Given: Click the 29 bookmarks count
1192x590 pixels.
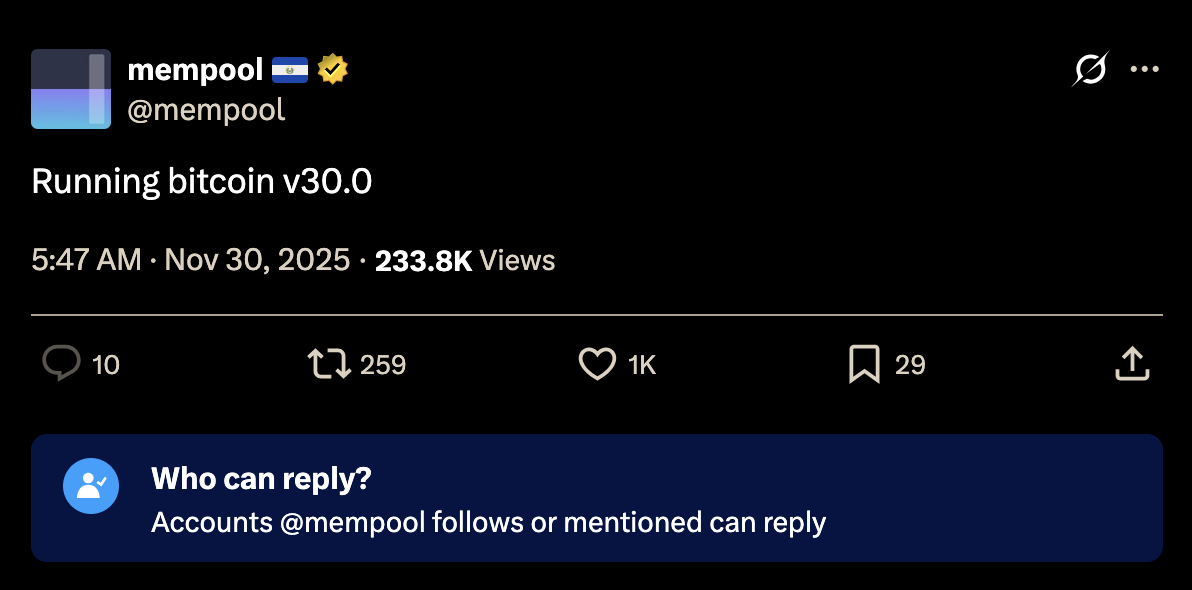Looking at the screenshot, I should [x=910, y=365].
